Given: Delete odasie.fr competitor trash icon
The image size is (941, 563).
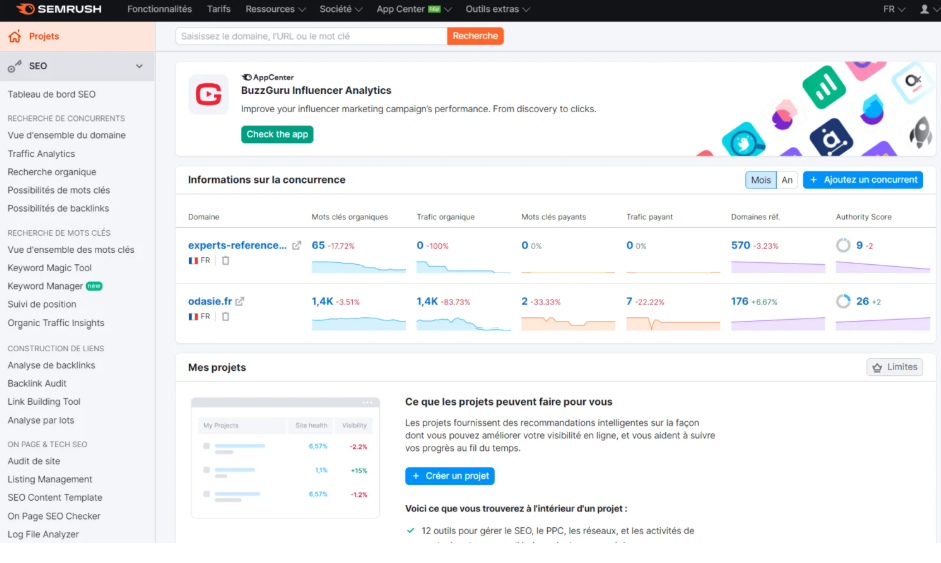Looking at the screenshot, I should [226, 316].
